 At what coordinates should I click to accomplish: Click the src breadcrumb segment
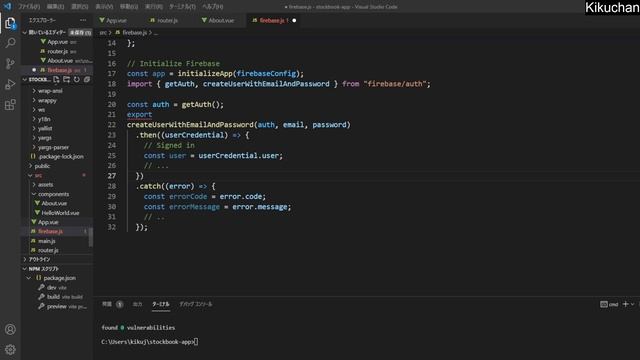103,32
